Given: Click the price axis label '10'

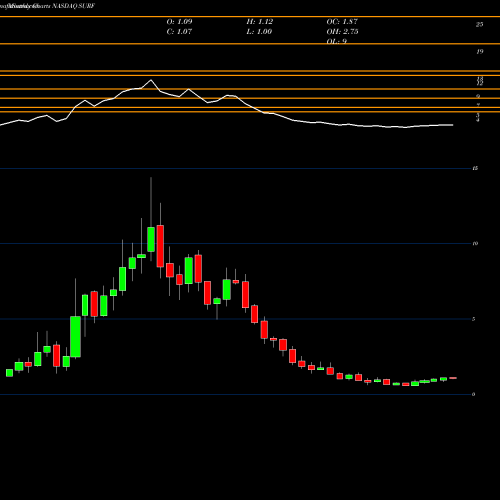Looking at the screenshot, I should point(475,244).
